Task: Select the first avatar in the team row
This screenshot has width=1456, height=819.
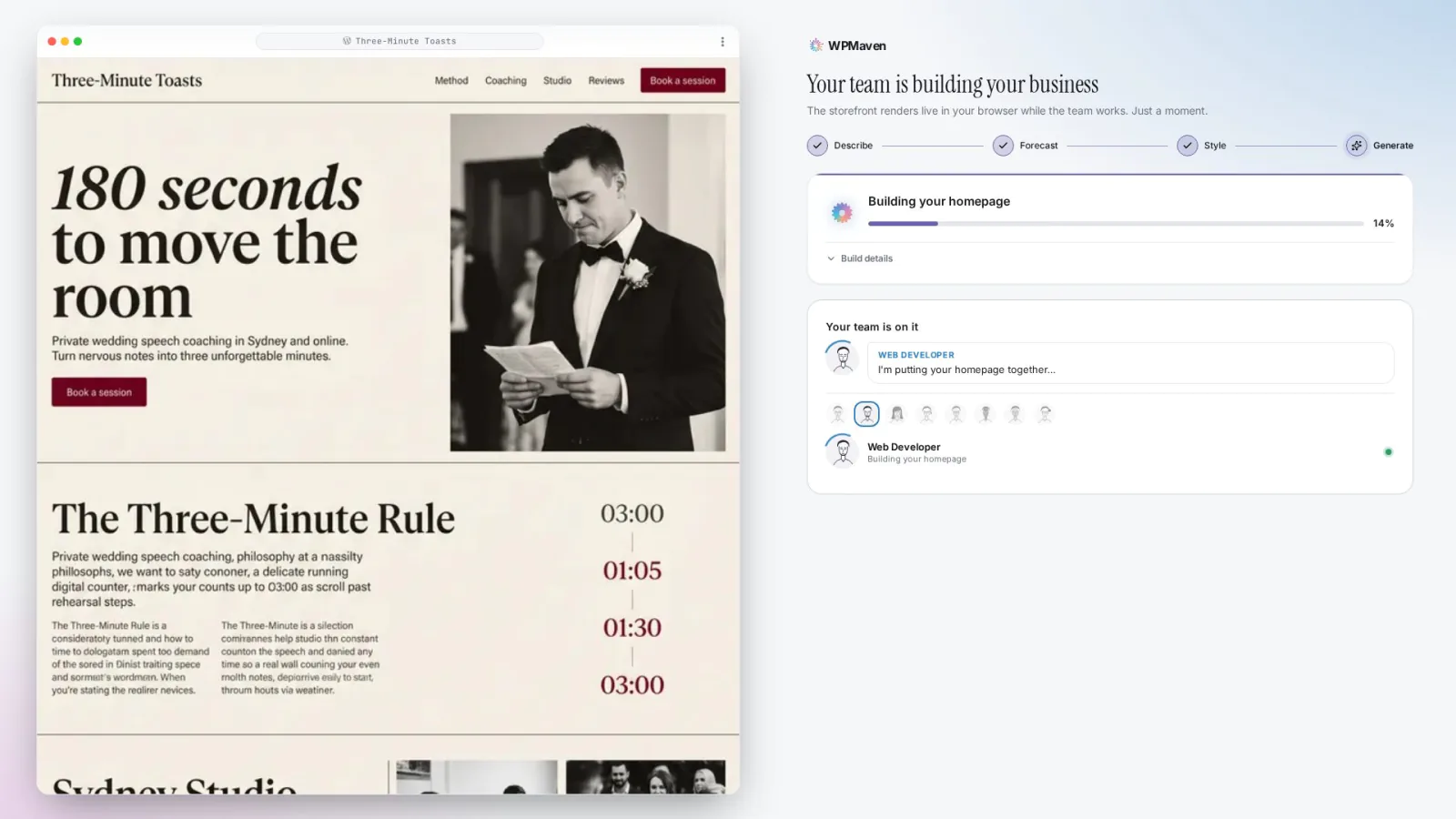Action: coord(838,414)
